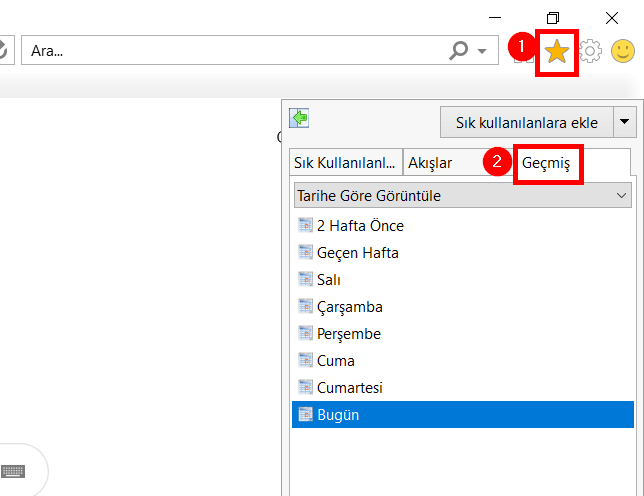Image resolution: width=644 pixels, height=496 pixels.
Task: Expand the Geçen Hafta history group
Action: (x=357, y=252)
